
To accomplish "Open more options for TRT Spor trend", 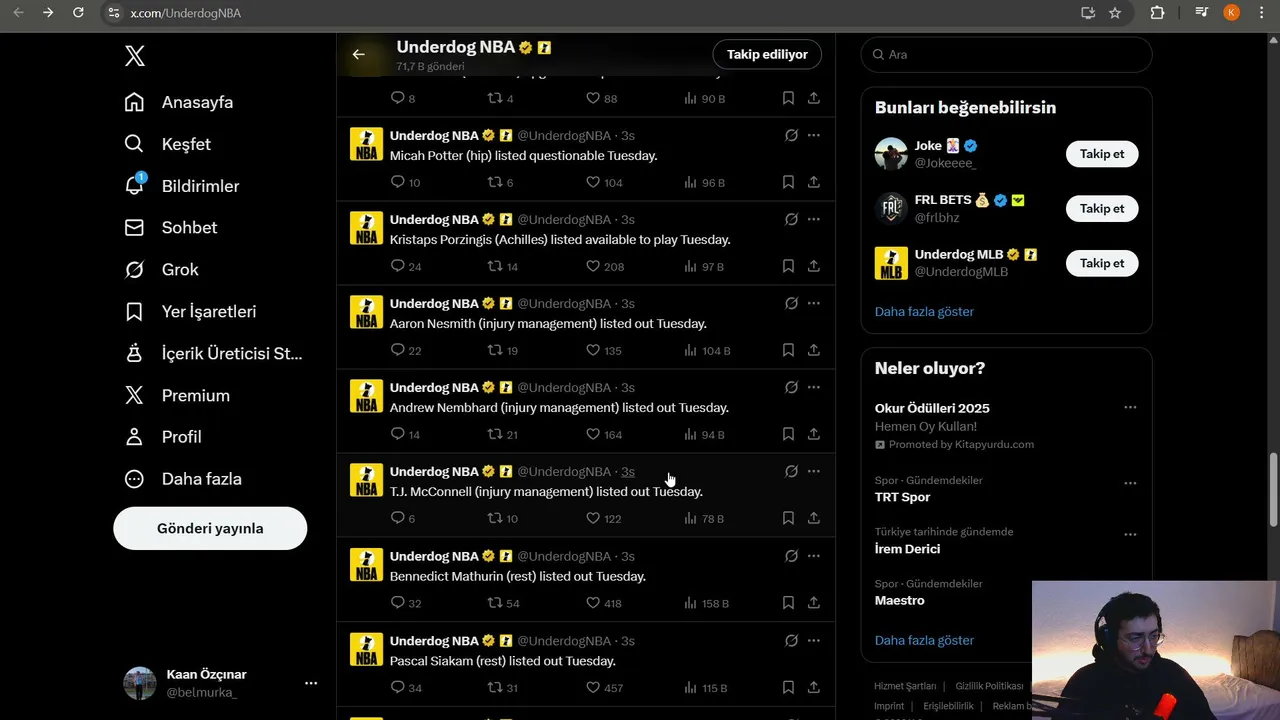I will 1130,483.
